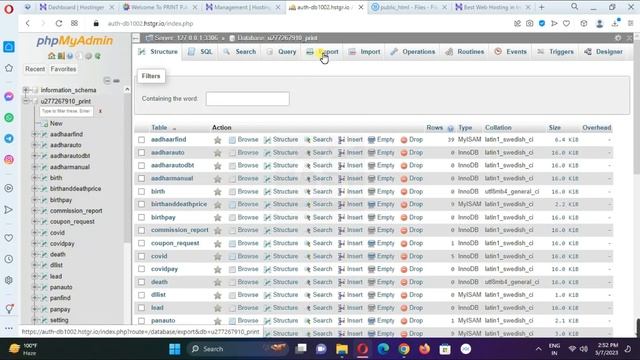This screenshot has width=640, height=360.
Task: Open the Routines tab
Action: 465,52
